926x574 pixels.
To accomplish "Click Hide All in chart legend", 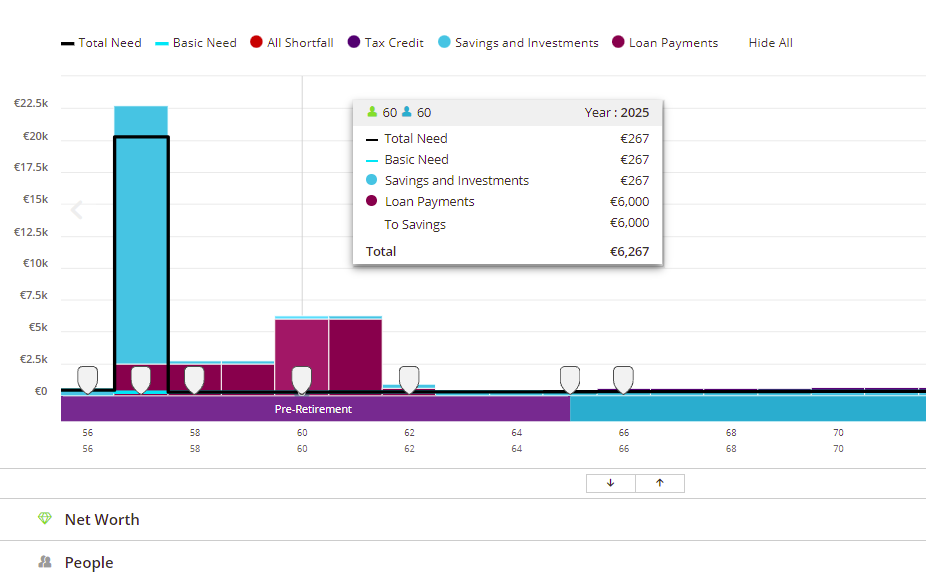I will point(771,43).
